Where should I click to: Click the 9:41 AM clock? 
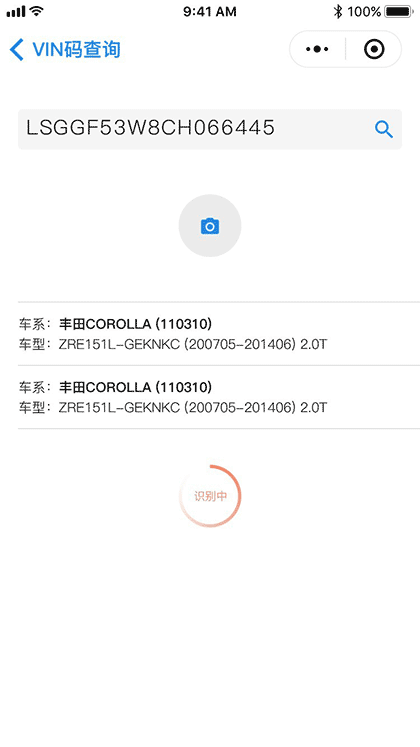pyautogui.click(x=210, y=11)
